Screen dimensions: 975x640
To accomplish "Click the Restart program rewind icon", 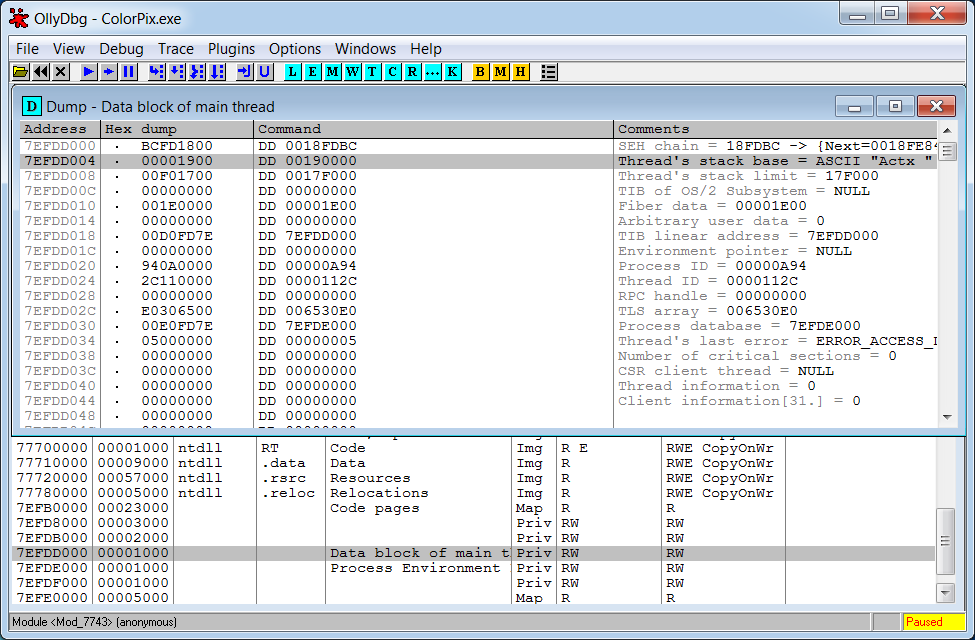I will pyautogui.click(x=41, y=72).
